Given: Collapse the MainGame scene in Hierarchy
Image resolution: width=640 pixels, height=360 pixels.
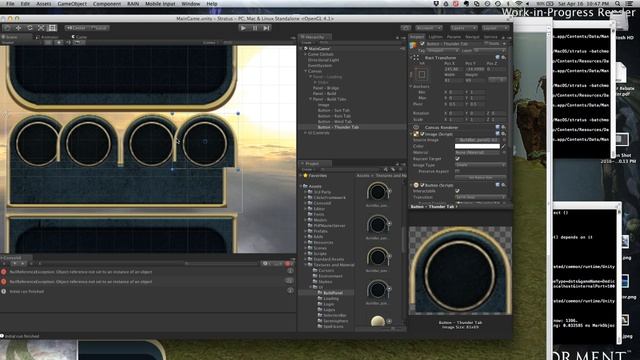Looking at the screenshot, I should click(x=301, y=49).
